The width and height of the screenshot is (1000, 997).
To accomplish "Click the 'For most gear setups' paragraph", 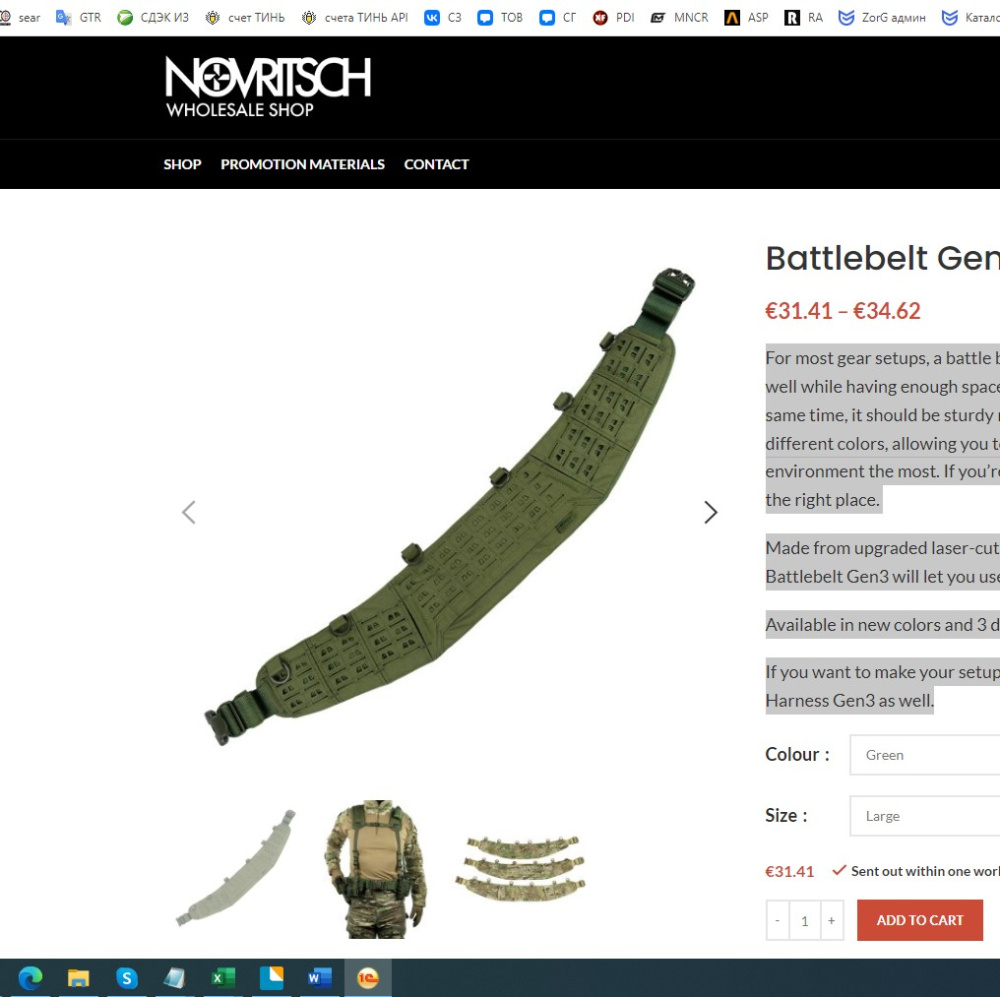I will point(883,429).
